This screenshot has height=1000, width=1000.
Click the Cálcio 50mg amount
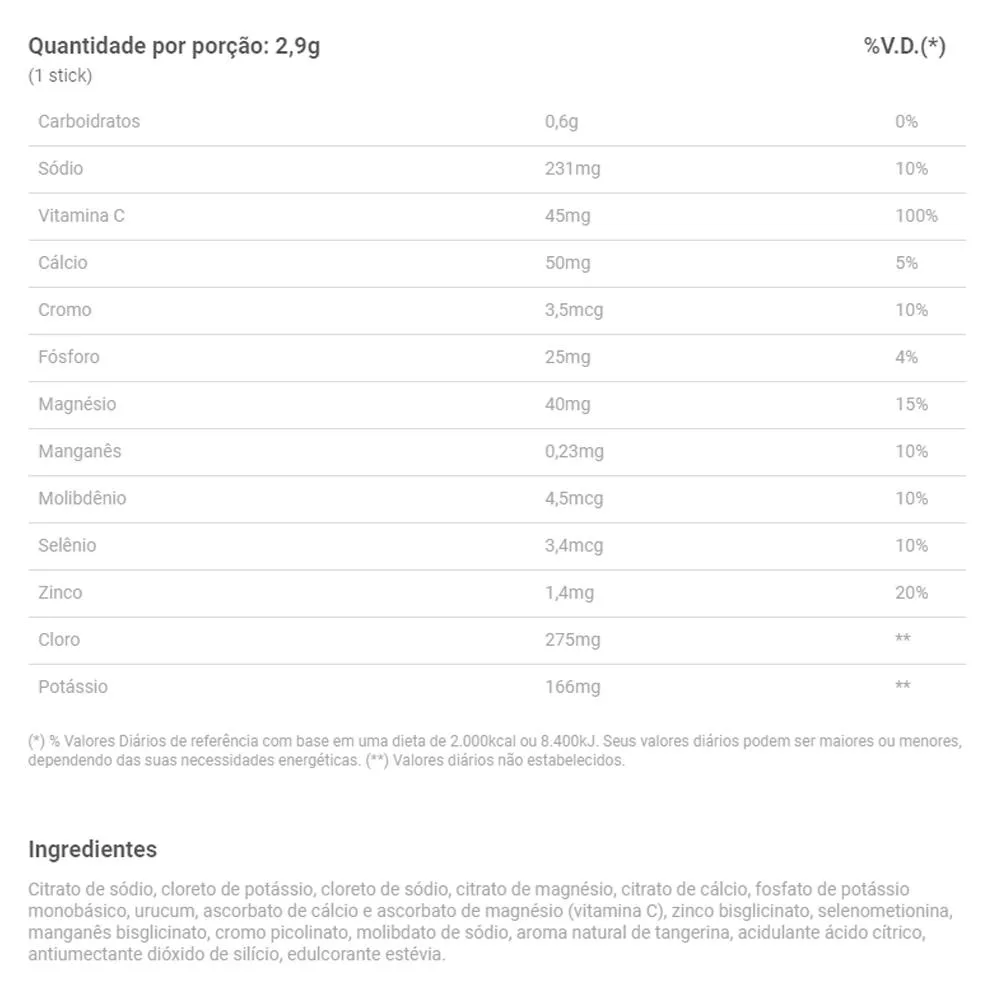pyautogui.click(x=567, y=263)
